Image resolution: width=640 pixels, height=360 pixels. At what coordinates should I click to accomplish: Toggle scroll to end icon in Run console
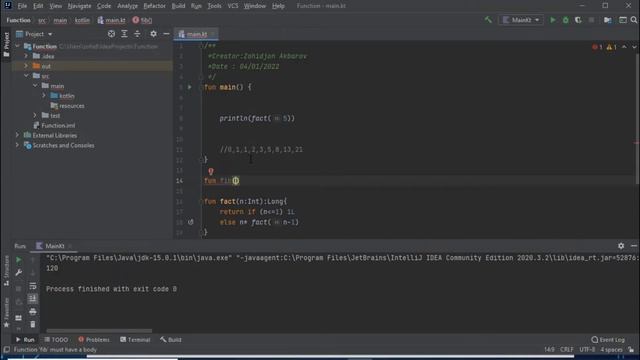(33, 299)
